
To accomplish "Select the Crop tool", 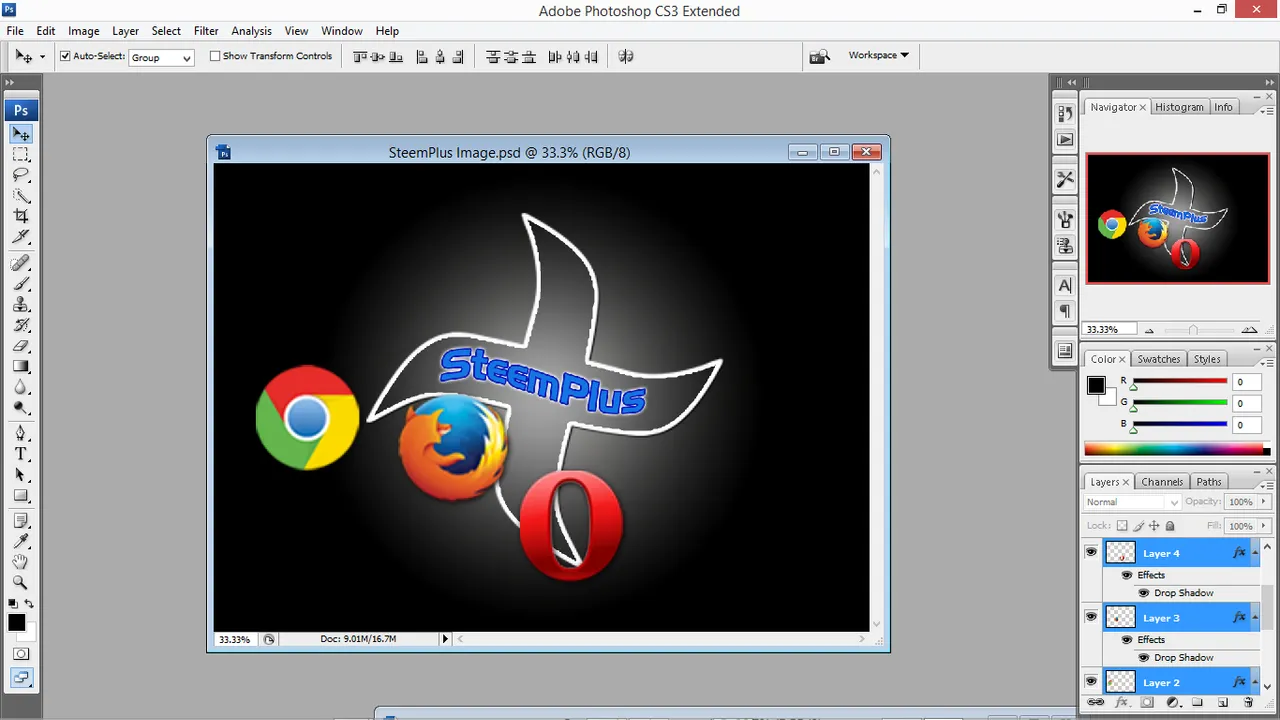I will (x=21, y=216).
